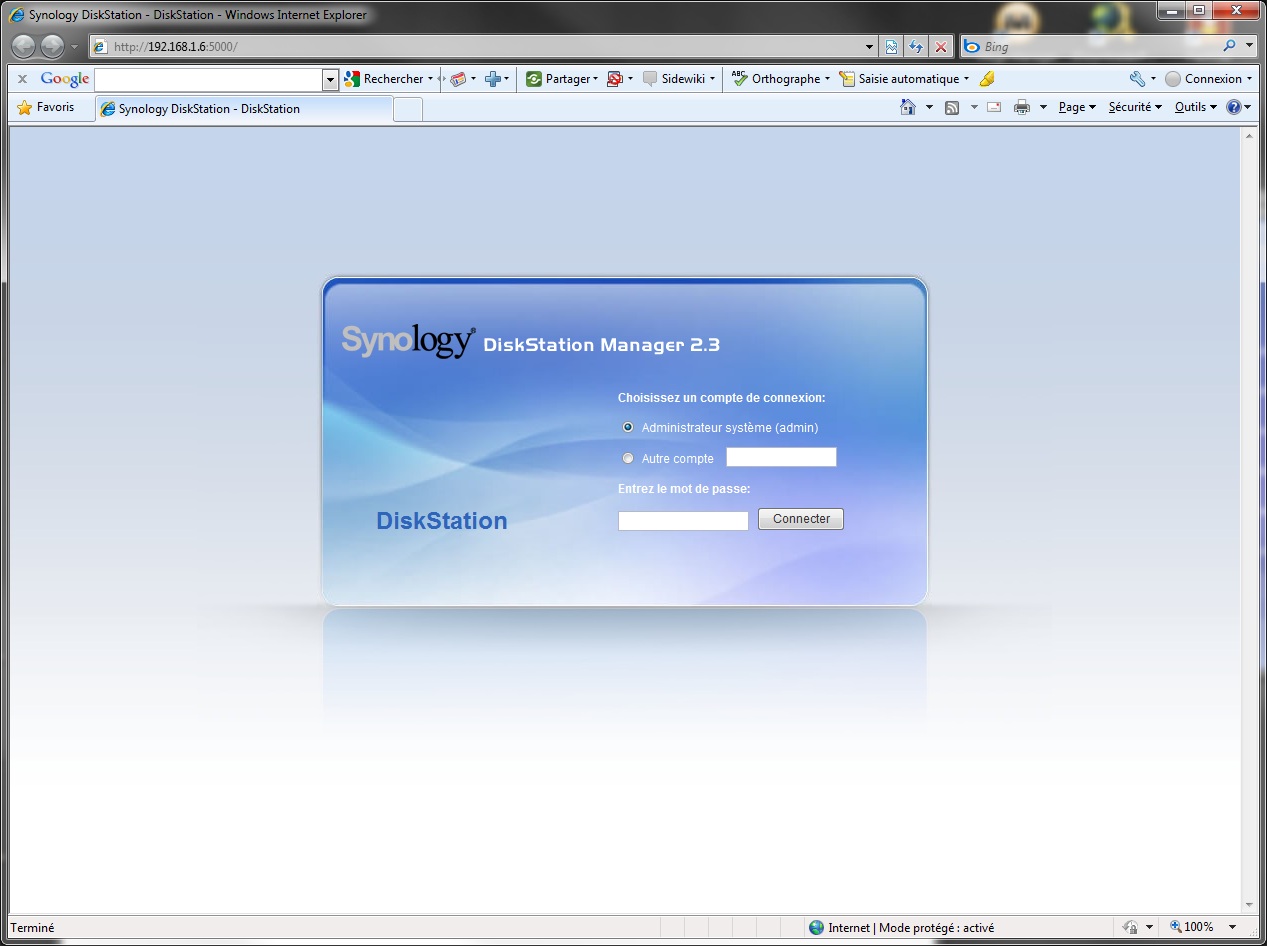Close the Google Toolbar with the x
The image size is (1267, 946).
[x=22, y=79]
